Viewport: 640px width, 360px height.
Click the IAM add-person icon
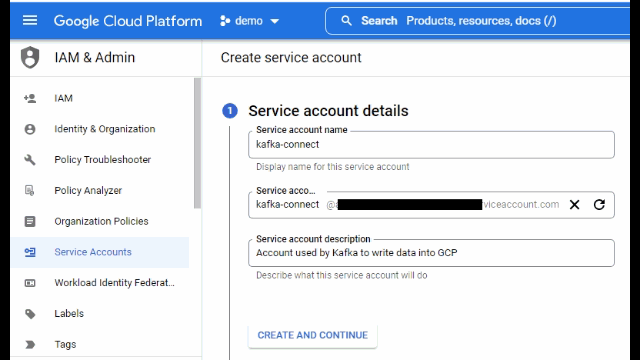click(x=30, y=98)
